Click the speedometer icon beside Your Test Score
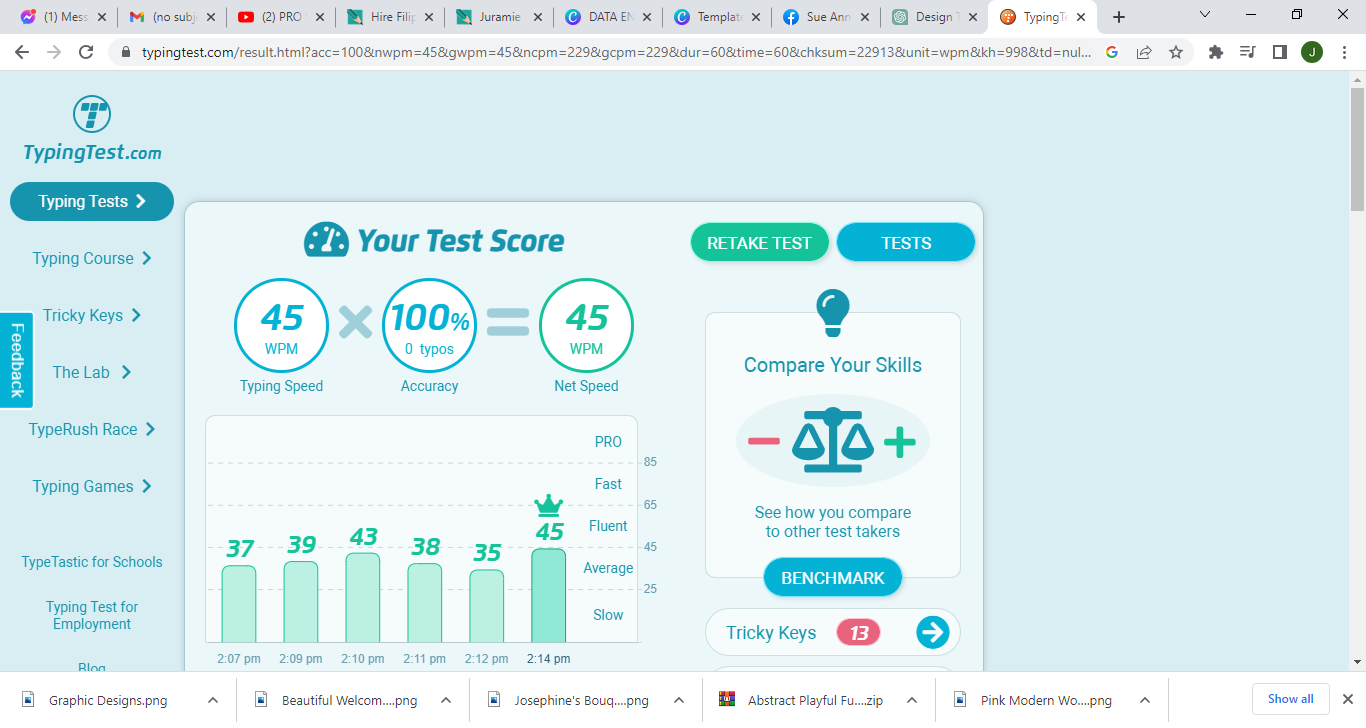1366x728 pixels. (x=327, y=240)
